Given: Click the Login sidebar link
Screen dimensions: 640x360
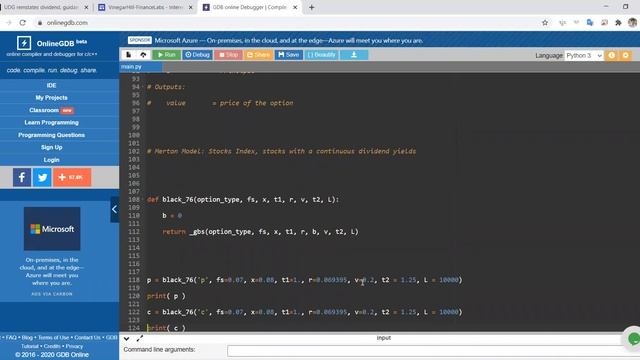Looking at the screenshot, I should (51, 160).
